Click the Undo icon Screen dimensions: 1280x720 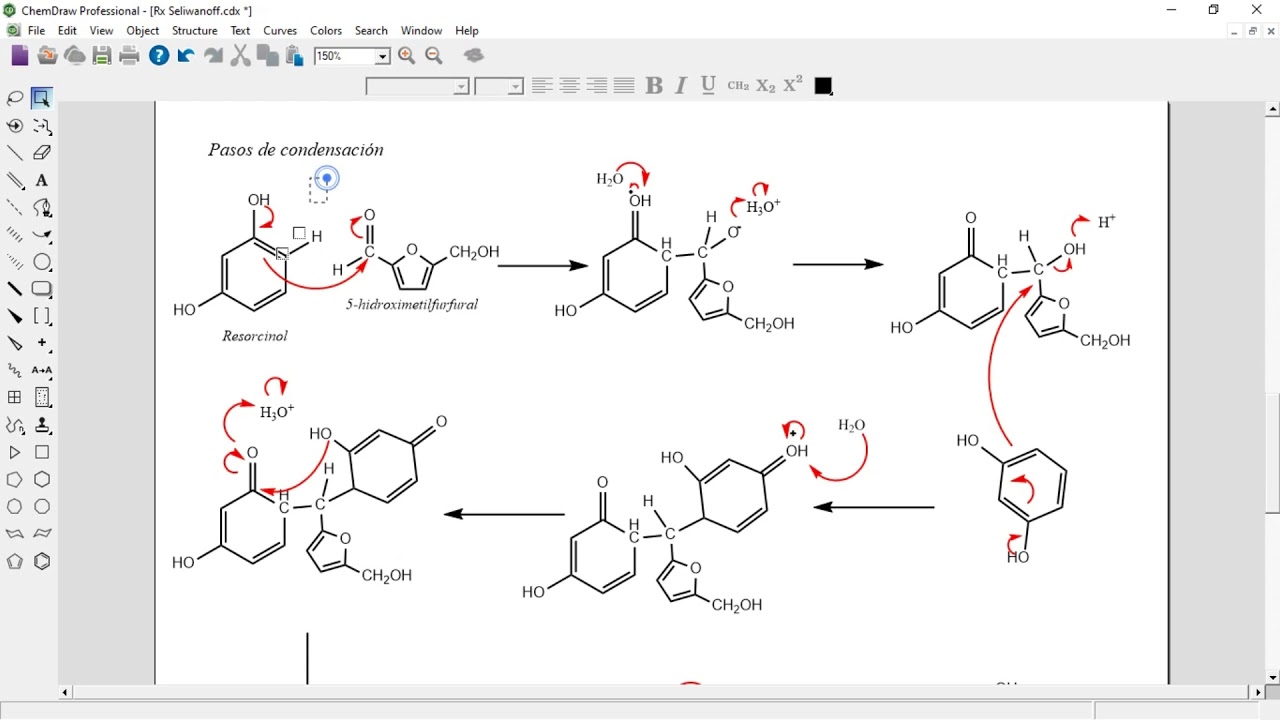coord(186,56)
